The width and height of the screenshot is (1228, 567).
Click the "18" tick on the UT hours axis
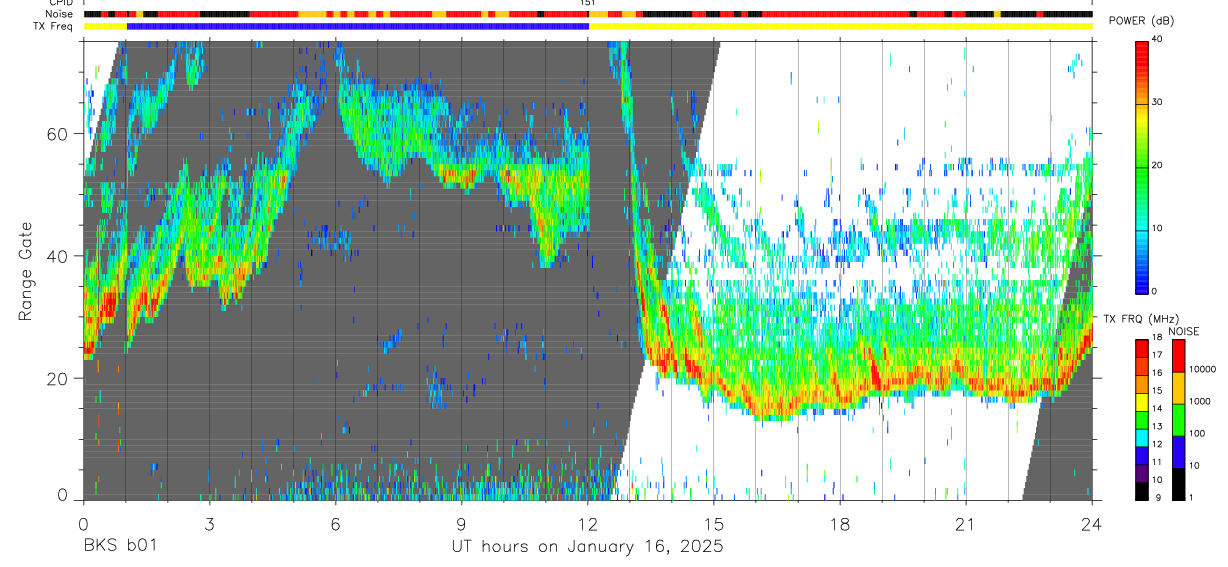840,524
